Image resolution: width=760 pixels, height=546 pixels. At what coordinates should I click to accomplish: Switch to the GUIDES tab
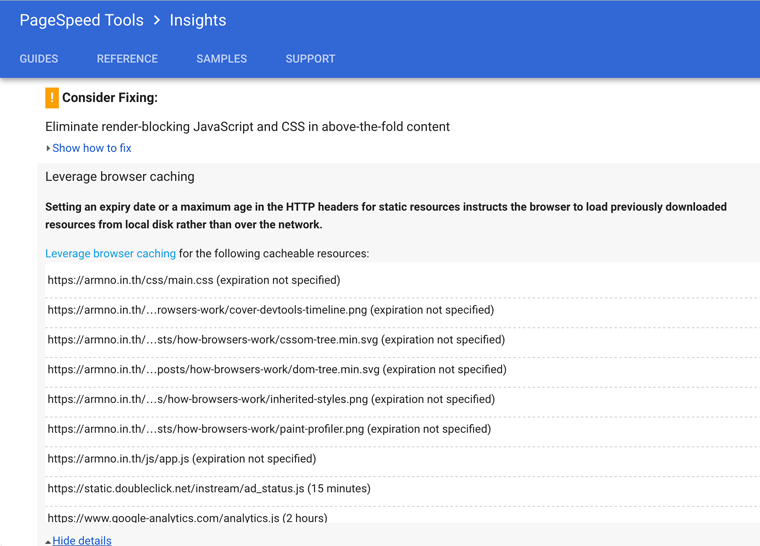tap(39, 59)
